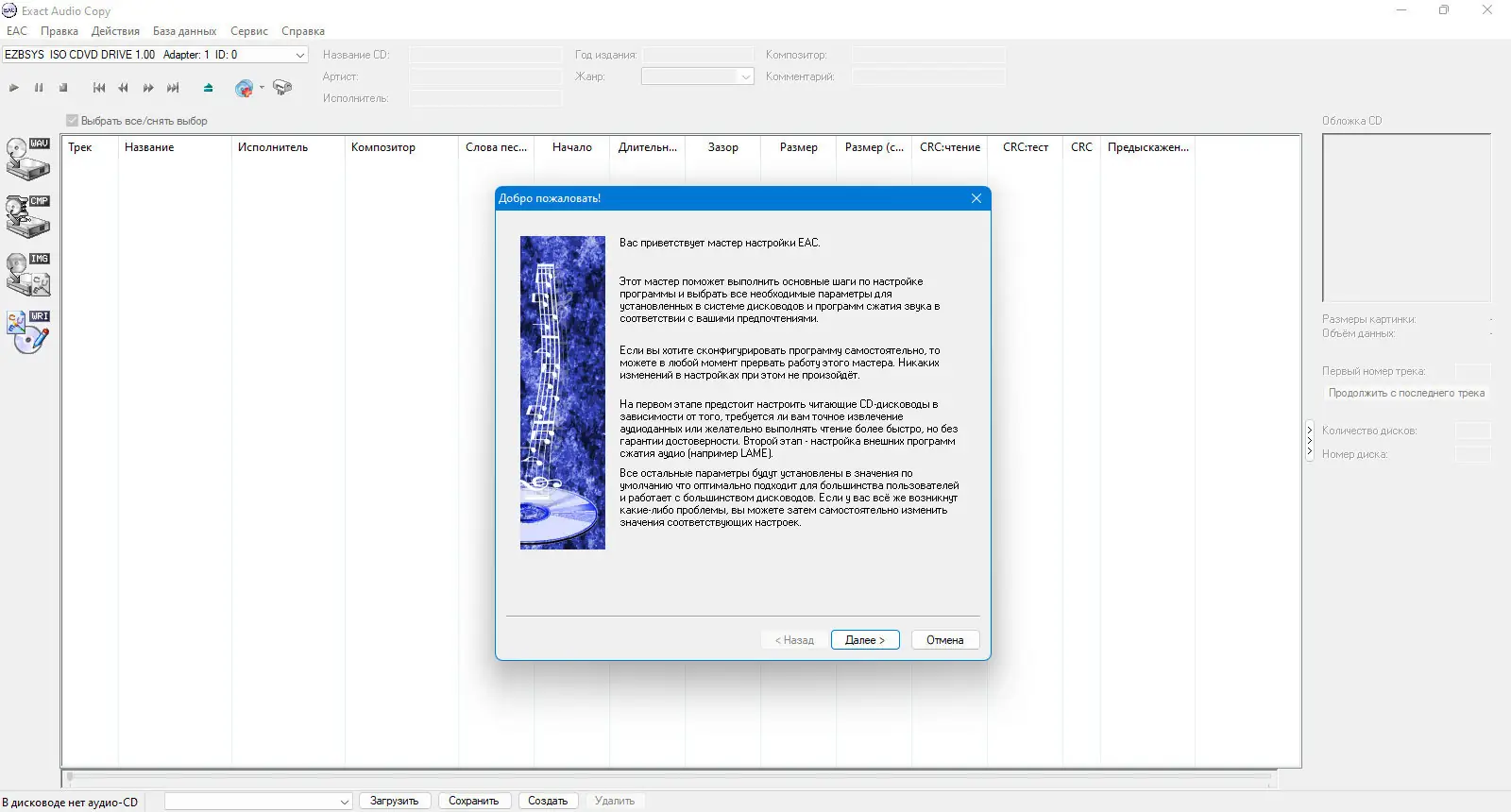Click the Композитор column header
1511x812 pixels.
click(401, 147)
